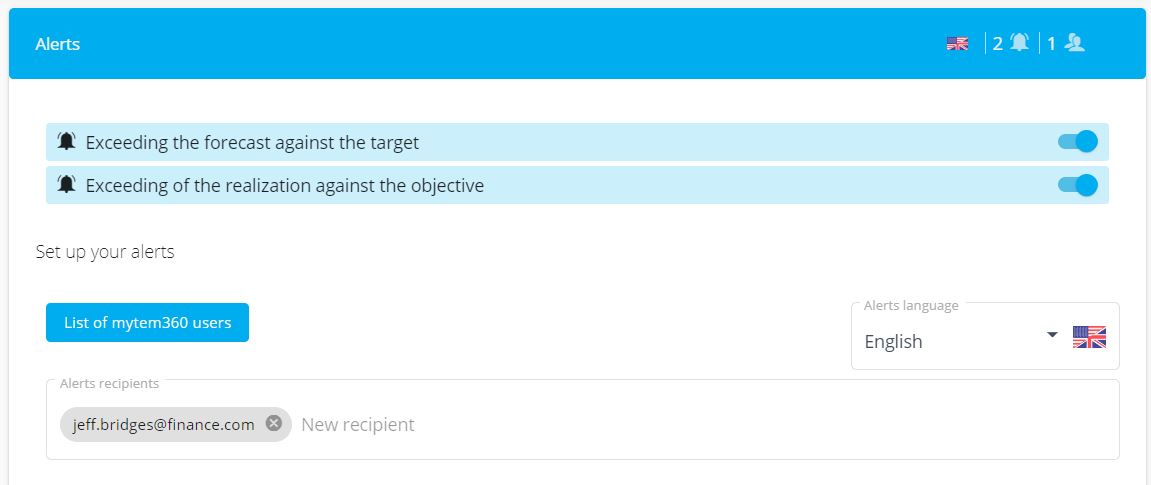Click Exceeding of the realization against objective row
Image resolution: width=1151 pixels, height=485 pixels.
(x=577, y=185)
